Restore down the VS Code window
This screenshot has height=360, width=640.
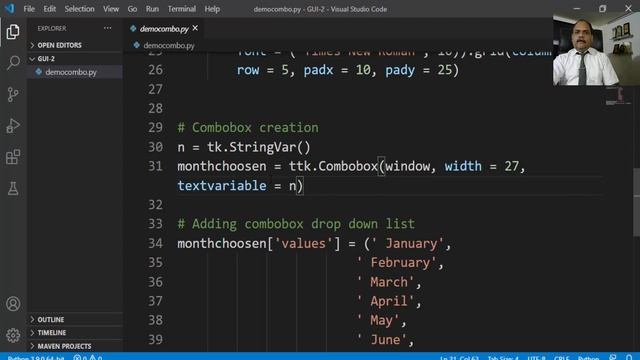point(602,9)
